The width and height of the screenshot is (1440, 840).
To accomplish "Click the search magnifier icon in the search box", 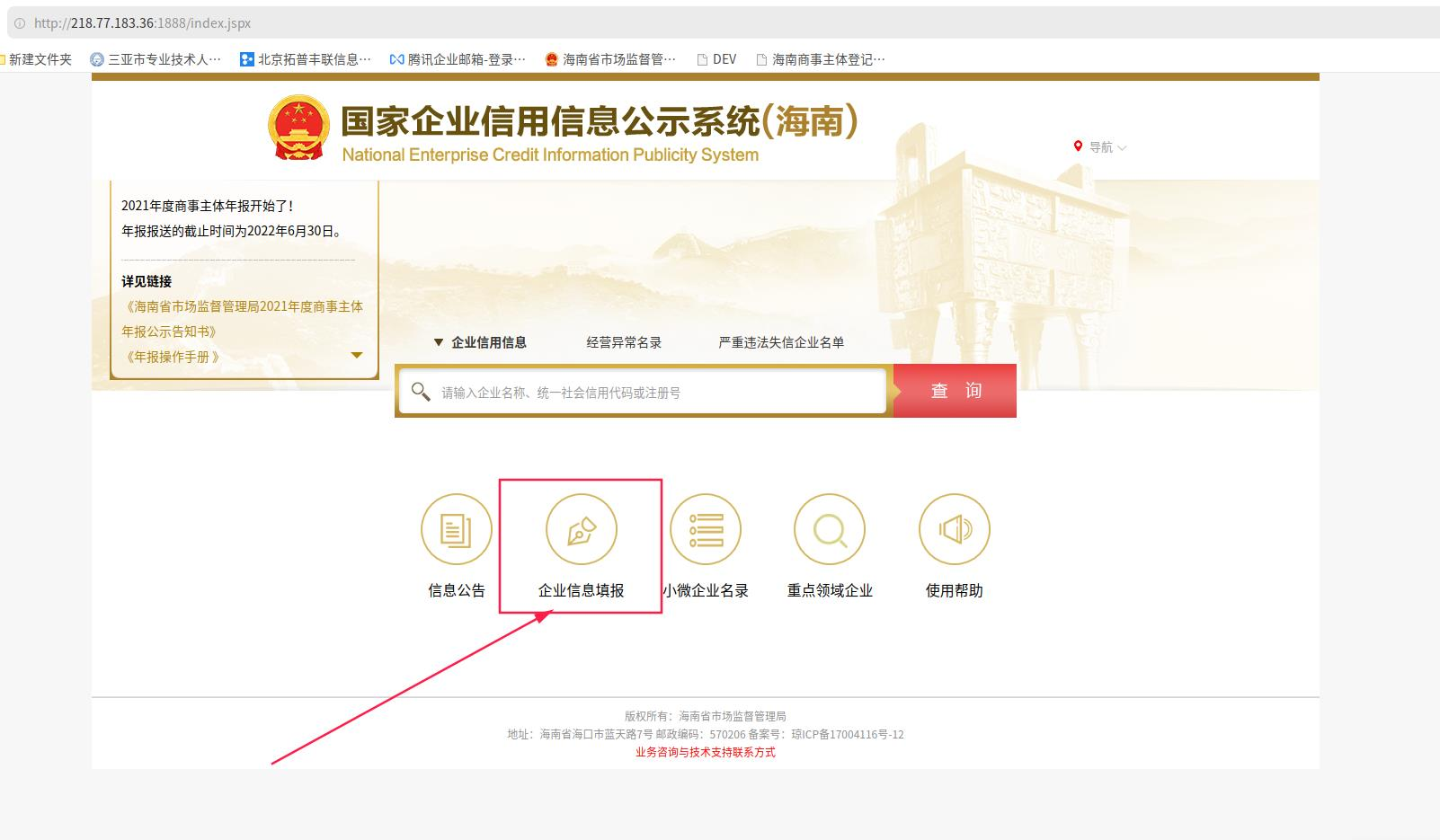I will 420,392.
